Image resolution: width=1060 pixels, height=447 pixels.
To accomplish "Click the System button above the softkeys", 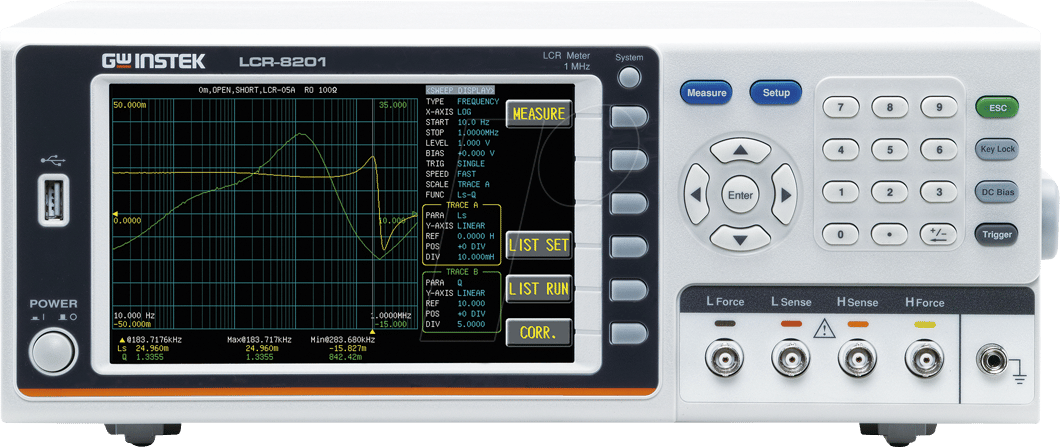I will [x=629, y=77].
